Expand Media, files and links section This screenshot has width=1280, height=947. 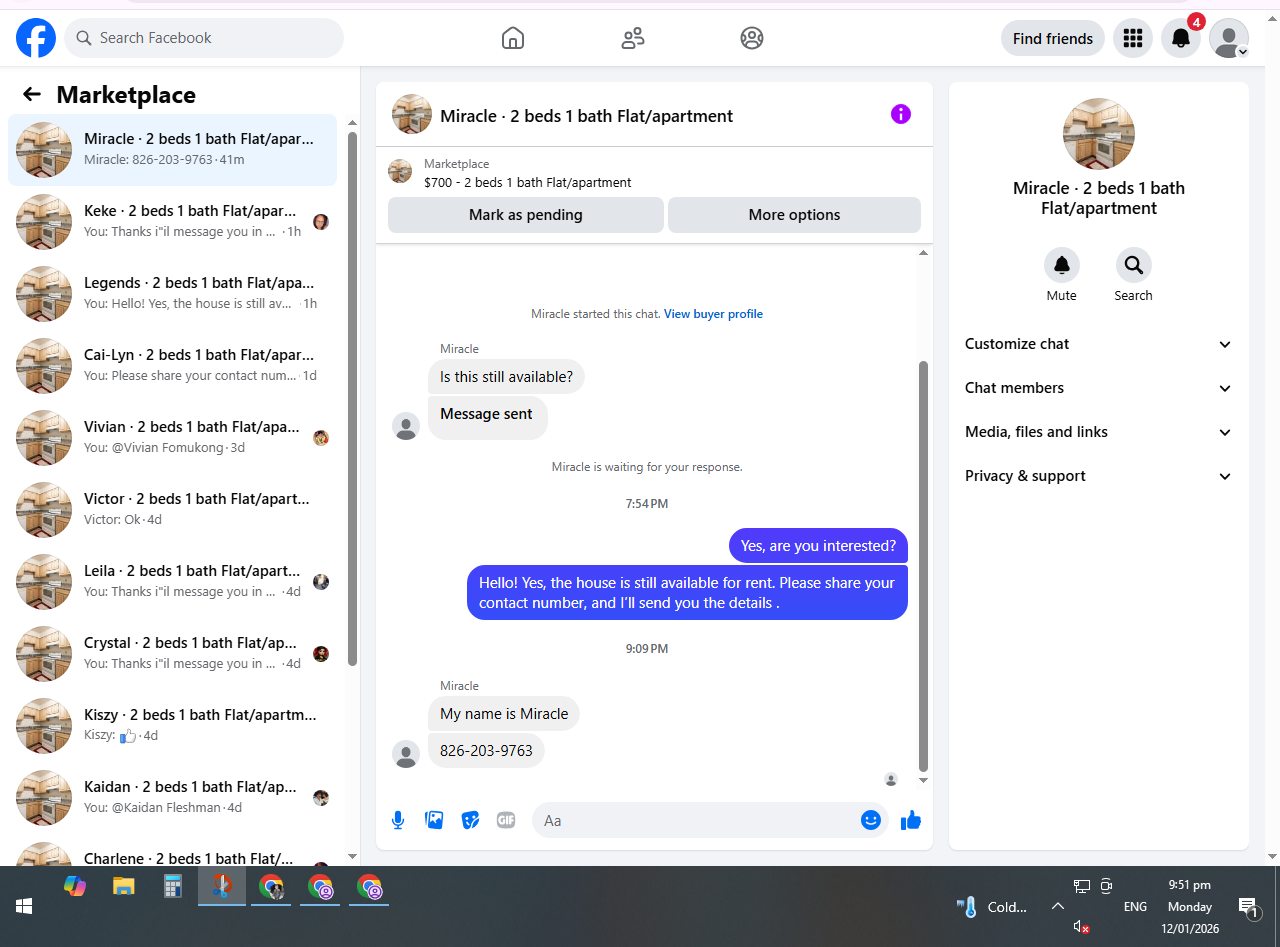pos(1099,432)
